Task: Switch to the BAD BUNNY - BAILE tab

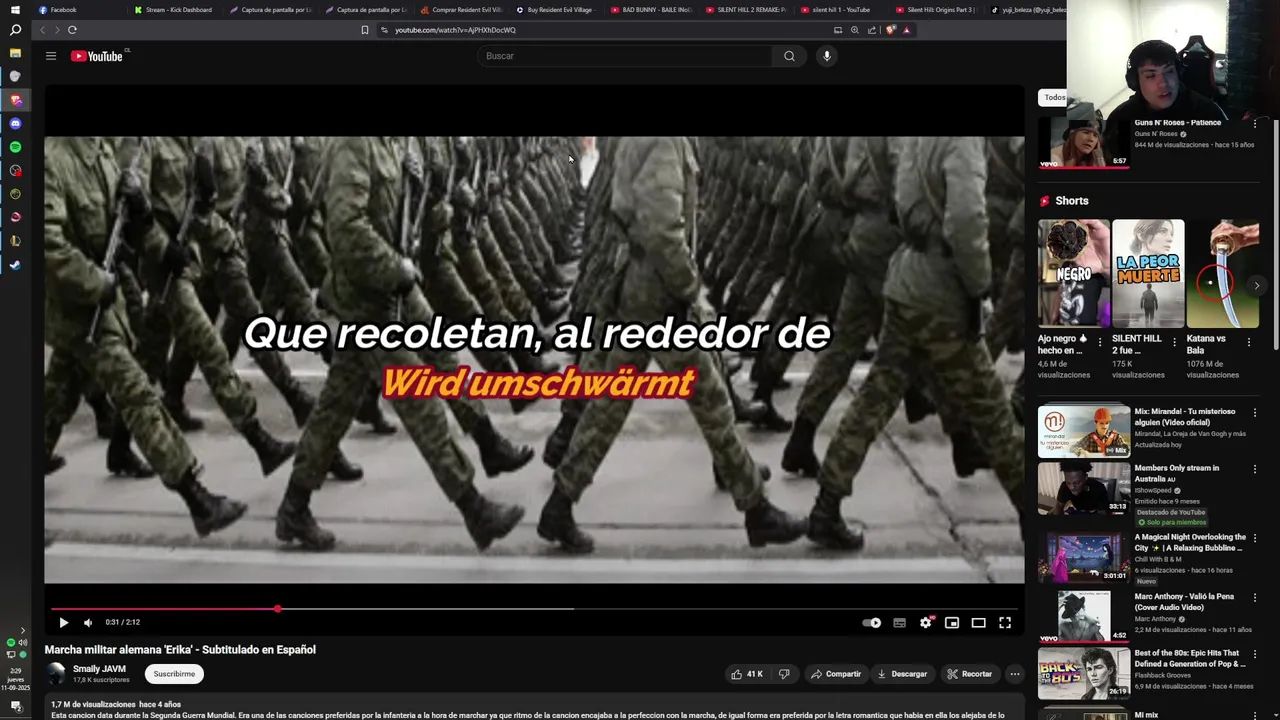Action: click(x=651, y=10)
